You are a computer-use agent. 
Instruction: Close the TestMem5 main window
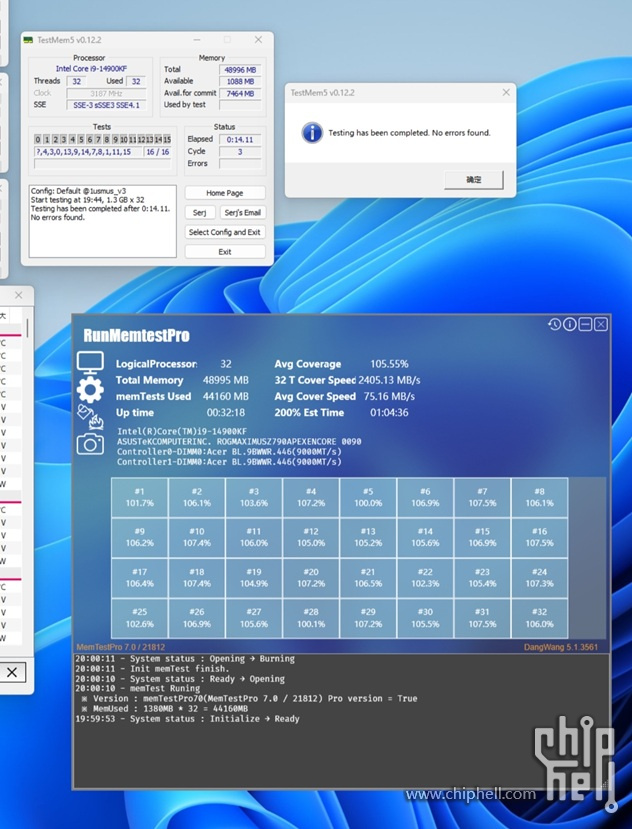click(x=258, y=40)
